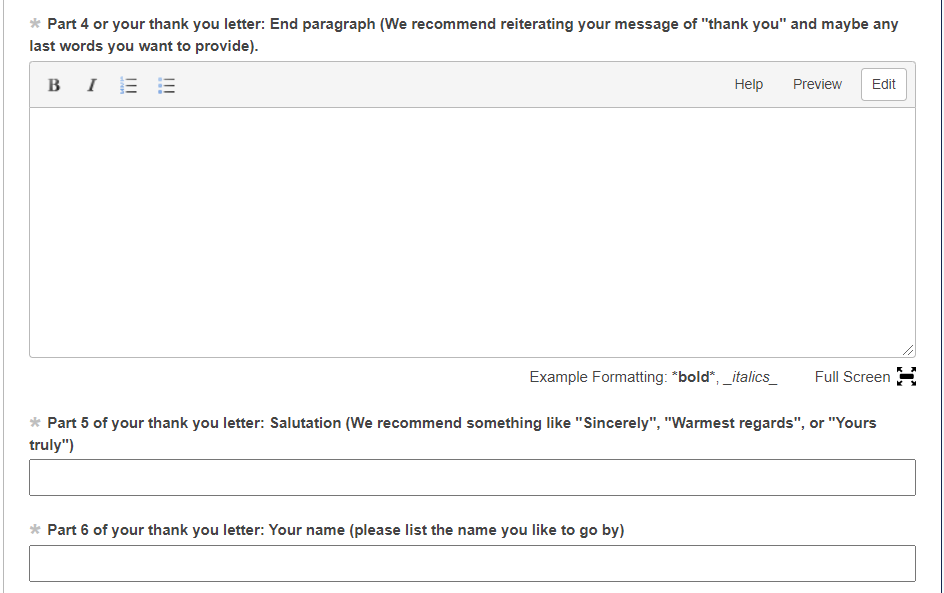Toggle italic formatting in the editor toolbar
The height and width of the screenshot is (593, 944).
pyautogui.click(x=91, y=85)
